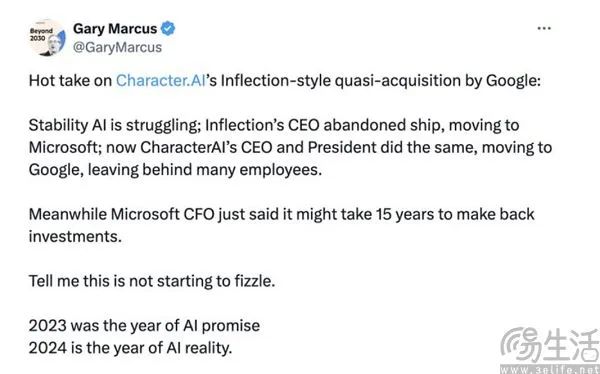Click the 'Hot take on' opening text

(70, 81)
